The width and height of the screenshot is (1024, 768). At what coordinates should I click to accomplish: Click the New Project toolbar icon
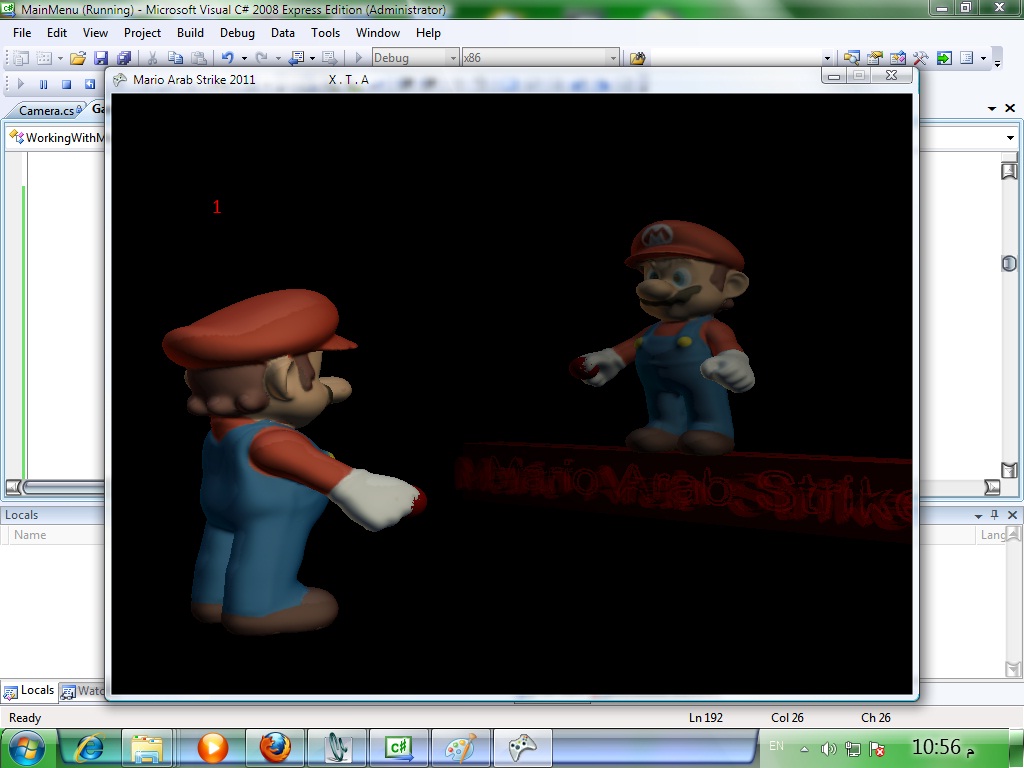[21, 58]
